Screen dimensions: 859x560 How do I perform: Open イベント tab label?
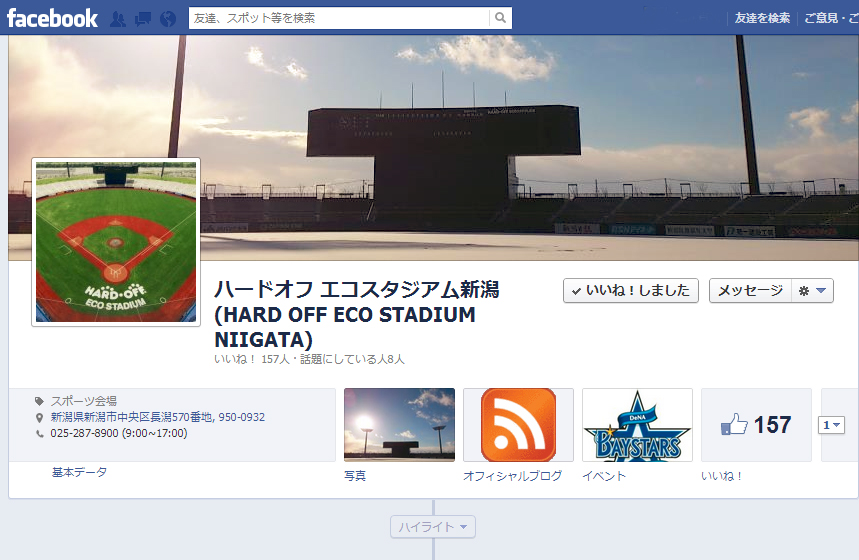604,476
